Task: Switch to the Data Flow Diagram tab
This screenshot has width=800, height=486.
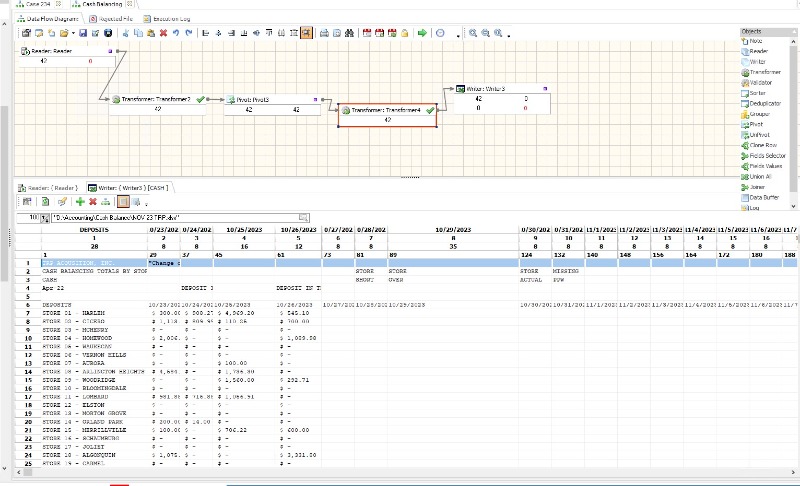Action: point(48,19)
